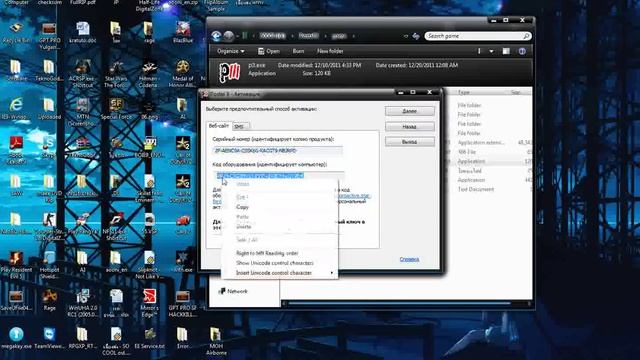Open the Uploaded folder on desktop
This screenshot has height=360, width=640.
click(49, 109)
